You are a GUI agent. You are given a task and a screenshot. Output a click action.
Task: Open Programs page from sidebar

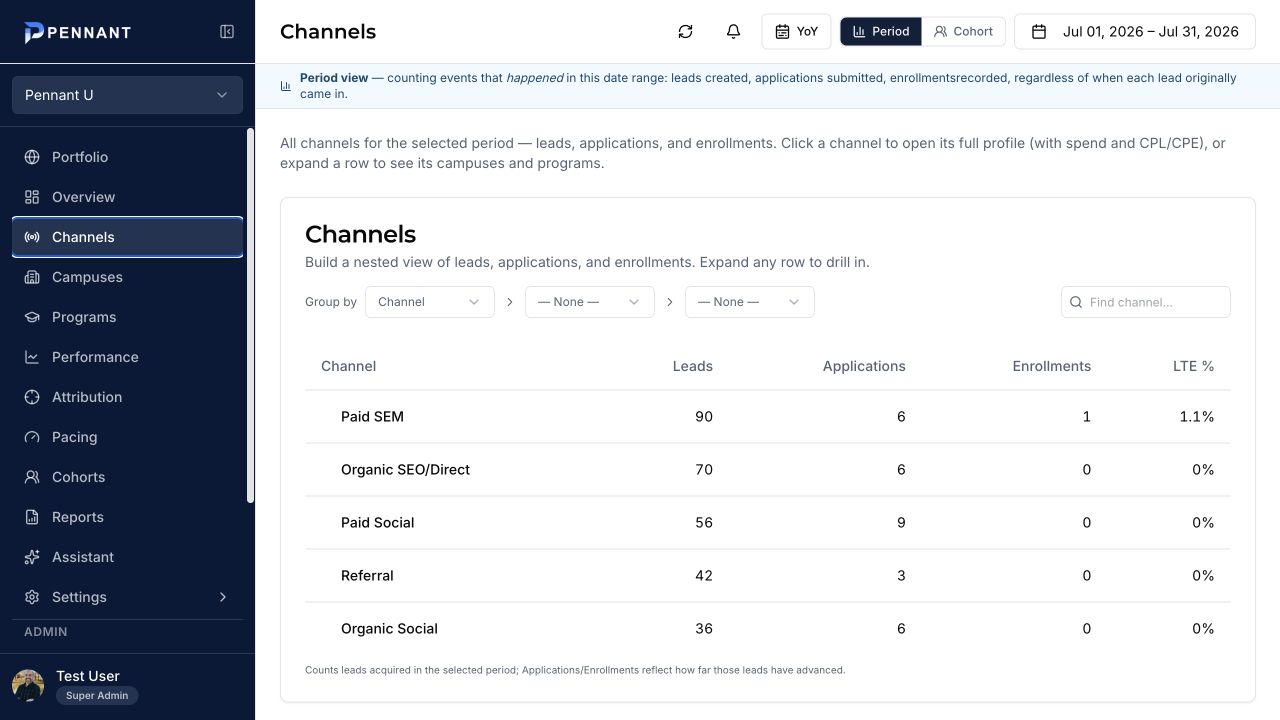pos(127,317)
